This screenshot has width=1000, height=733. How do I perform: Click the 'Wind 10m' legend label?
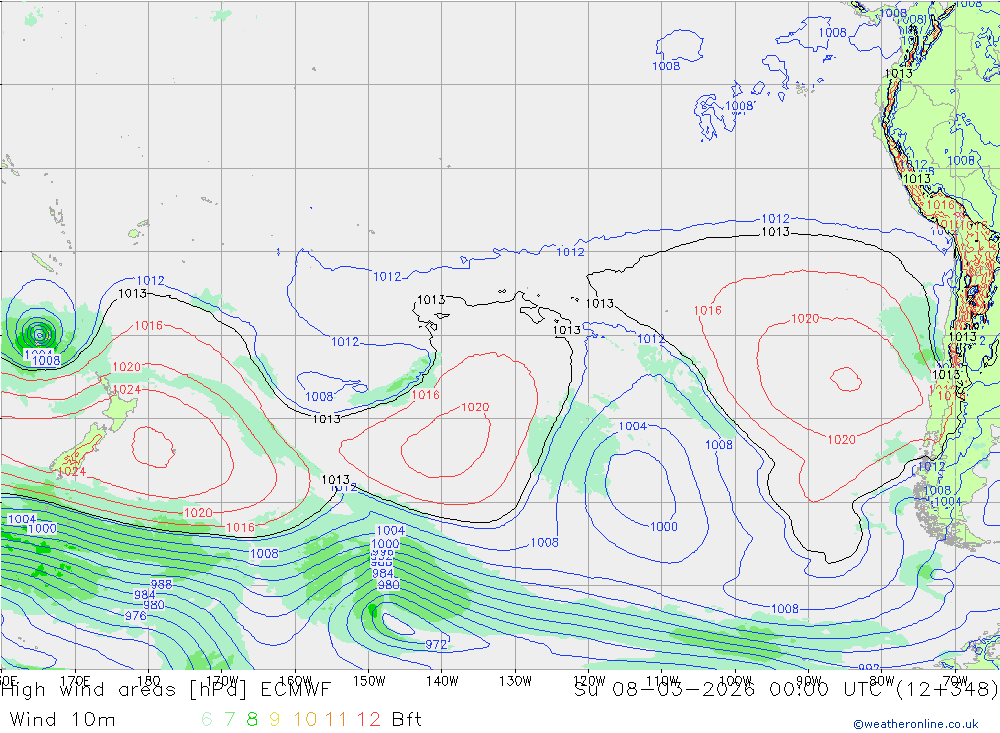[x=62, y=720]
